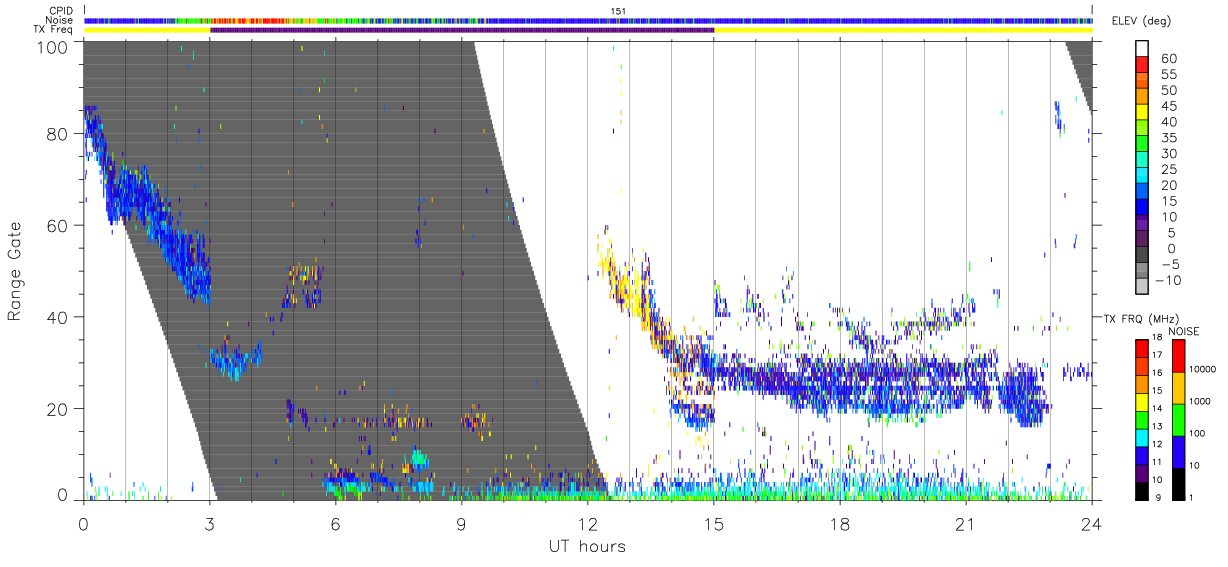Click the 'TX Freq' strip label

55,31
